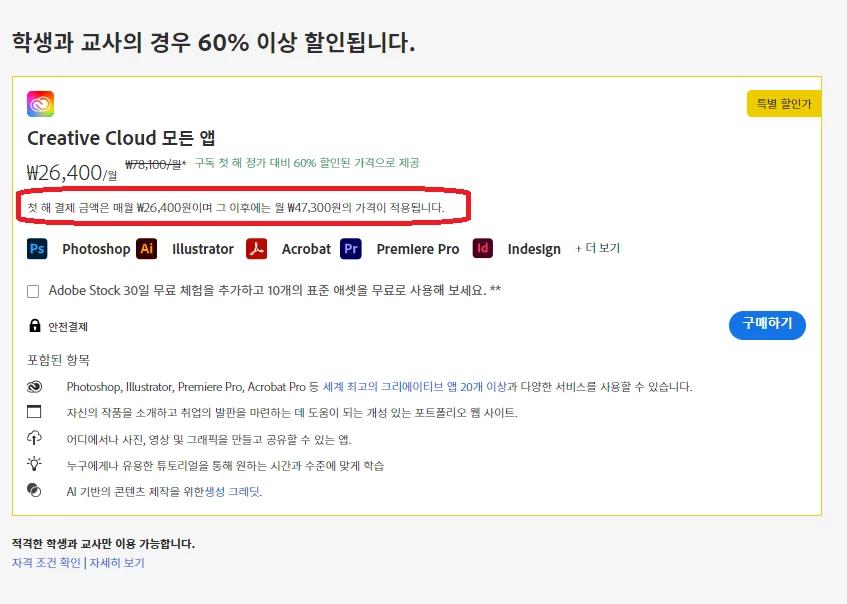This screenshot has height=604, width=847.
Task: Click the Photoshop Ps icon
Action: click(37, 249)
